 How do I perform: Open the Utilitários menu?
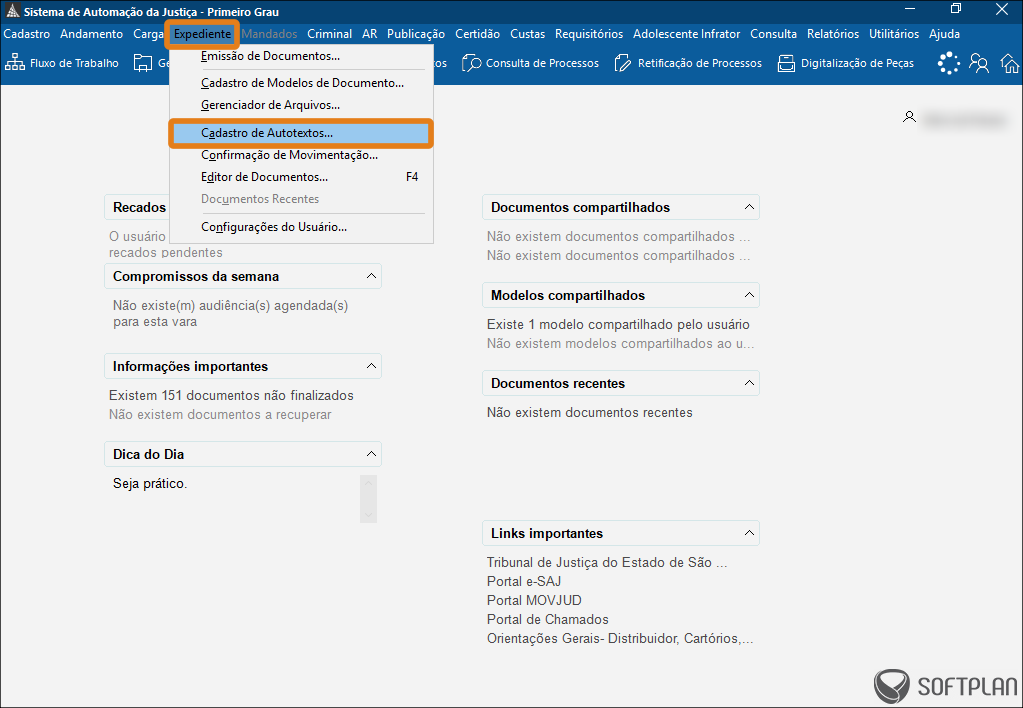(894, 34)
